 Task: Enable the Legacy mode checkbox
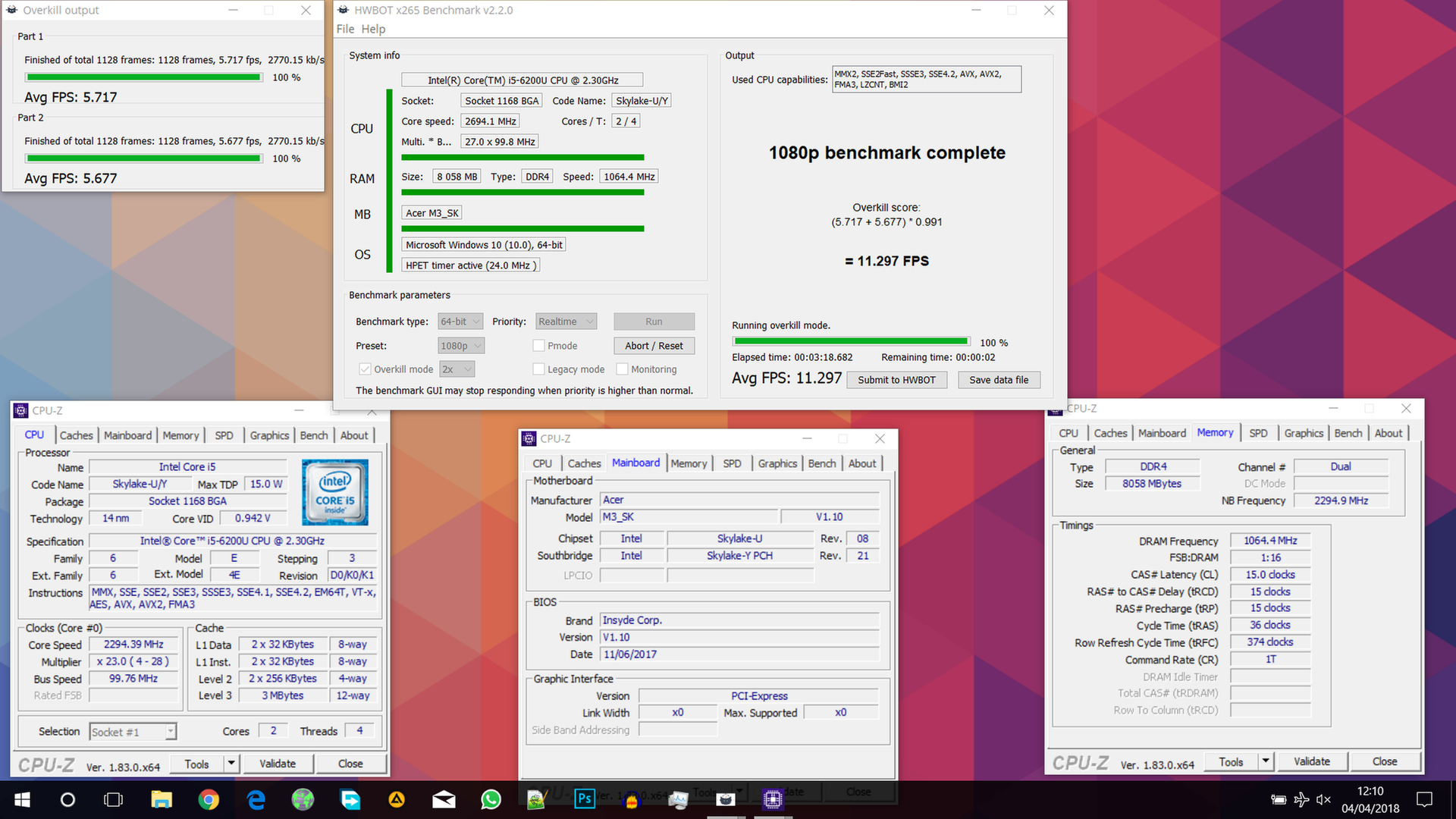(538, 369)
